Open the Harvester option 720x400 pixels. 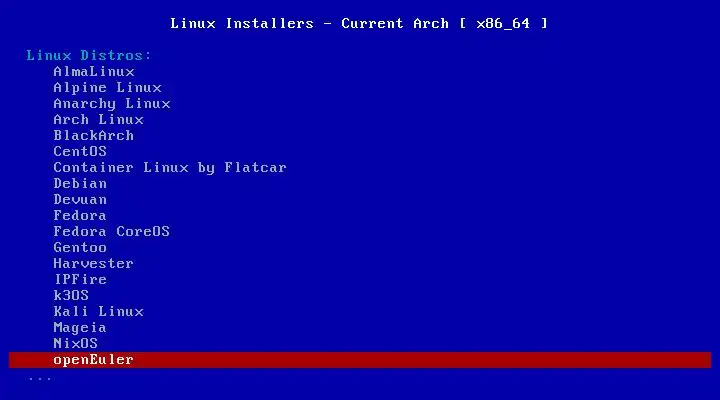(x=94, y=264)
